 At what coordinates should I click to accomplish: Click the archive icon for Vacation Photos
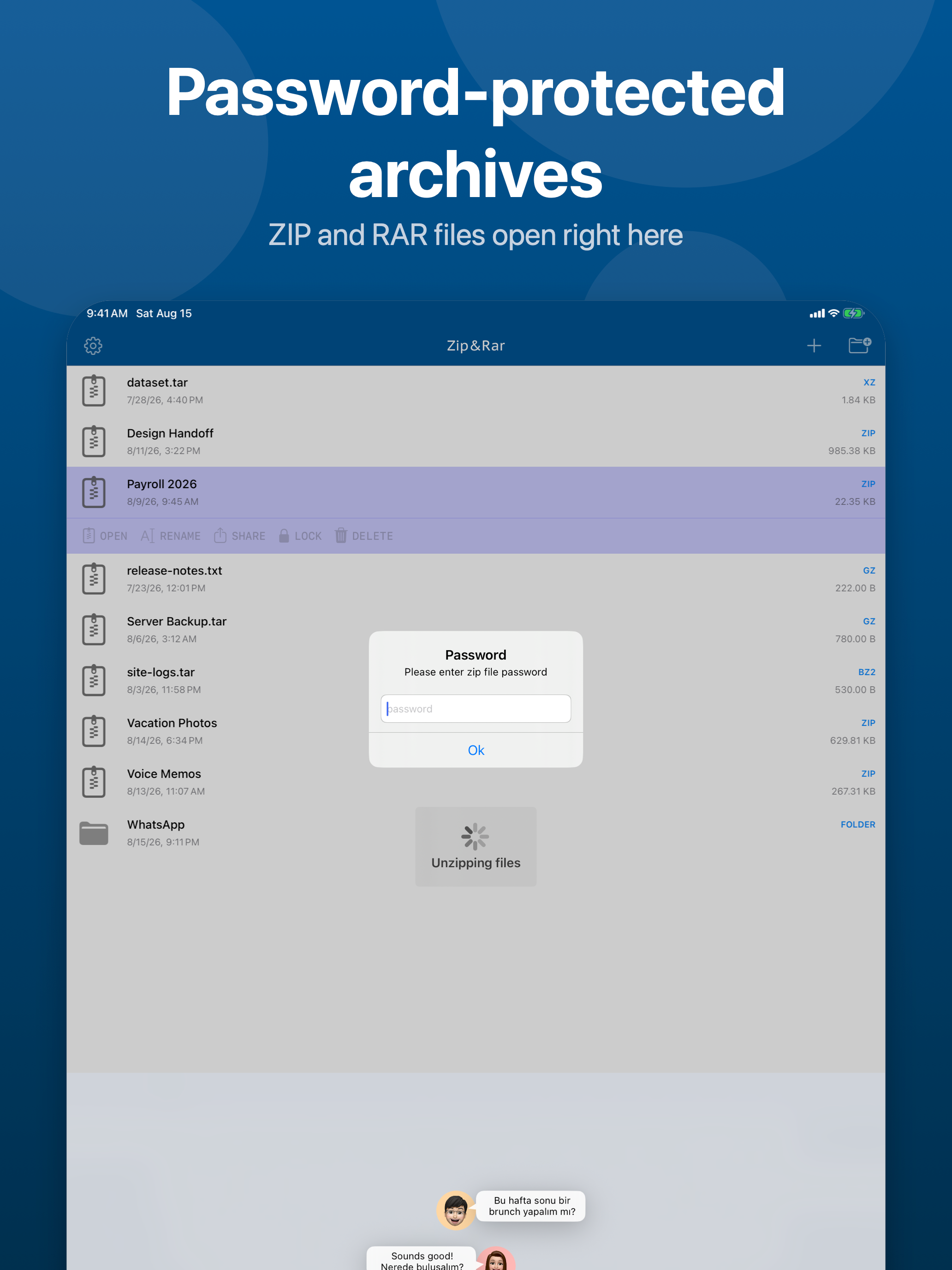[x=94, y=731]
